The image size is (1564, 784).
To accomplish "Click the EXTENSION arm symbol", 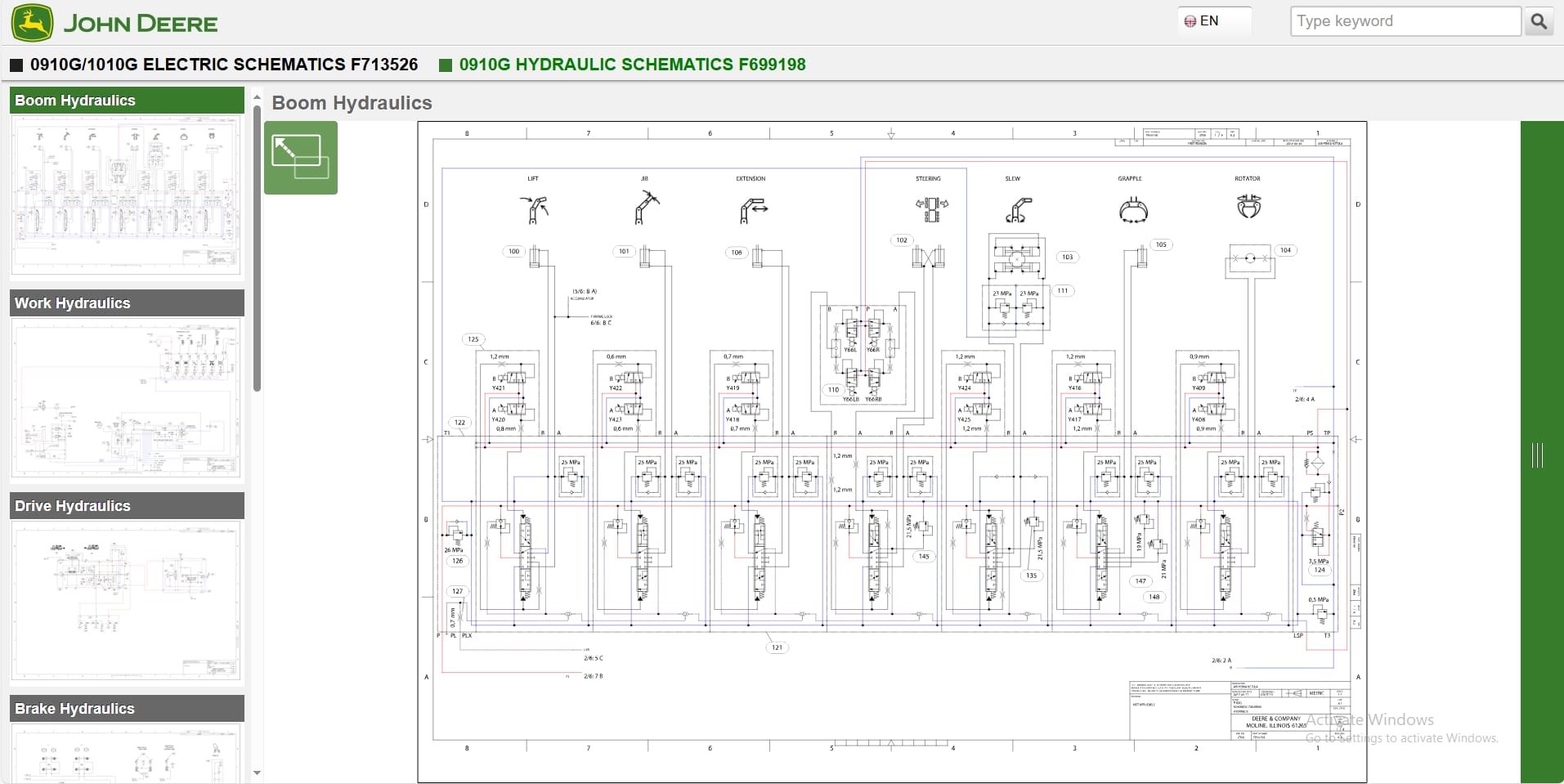I will [x=754, y=208].
